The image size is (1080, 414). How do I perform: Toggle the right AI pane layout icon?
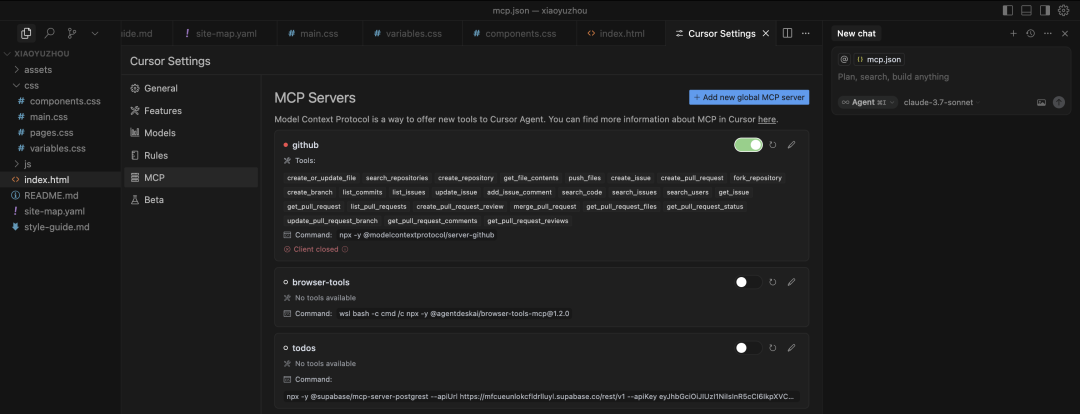pyautogui.click(x=1045, y=10)
